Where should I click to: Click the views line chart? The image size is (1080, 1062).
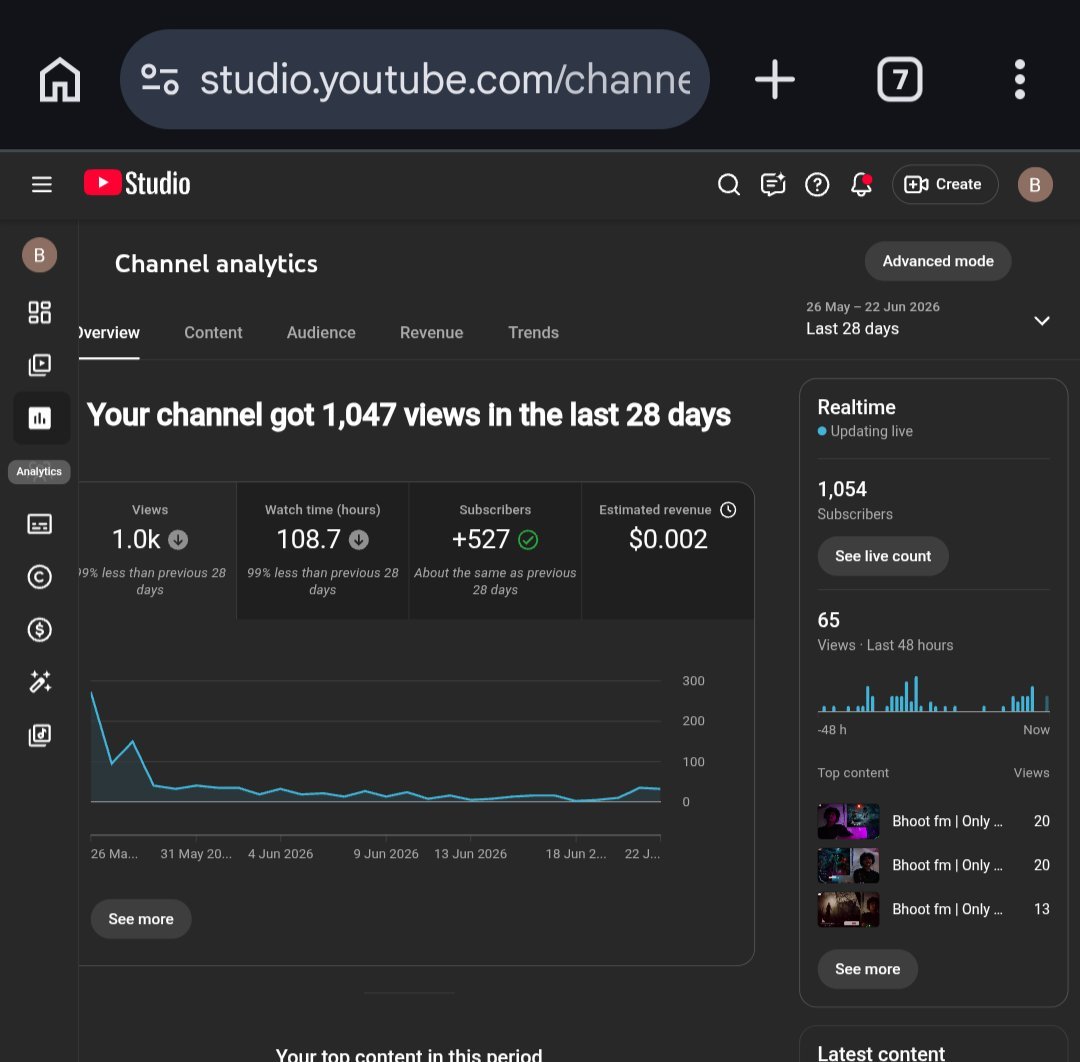pos(375,744)
